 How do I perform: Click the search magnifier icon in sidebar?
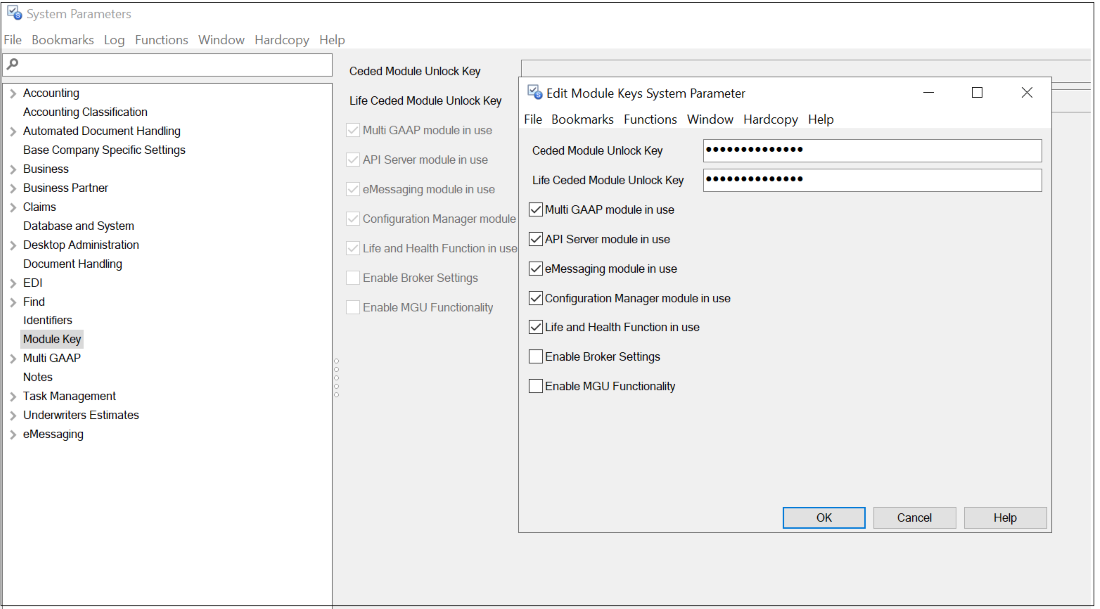[12, 65]
